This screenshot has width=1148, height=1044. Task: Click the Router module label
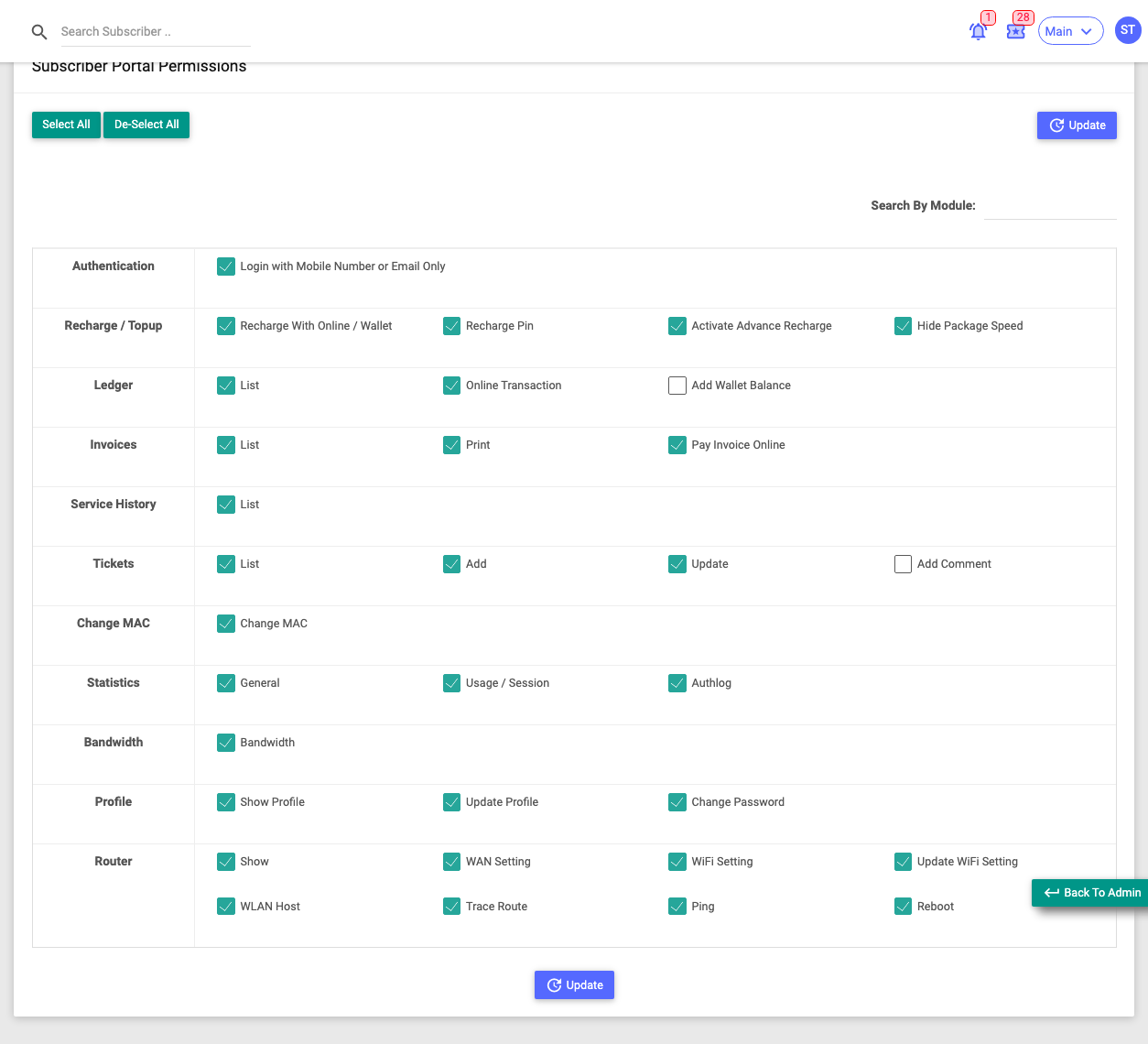pos(114,862)
